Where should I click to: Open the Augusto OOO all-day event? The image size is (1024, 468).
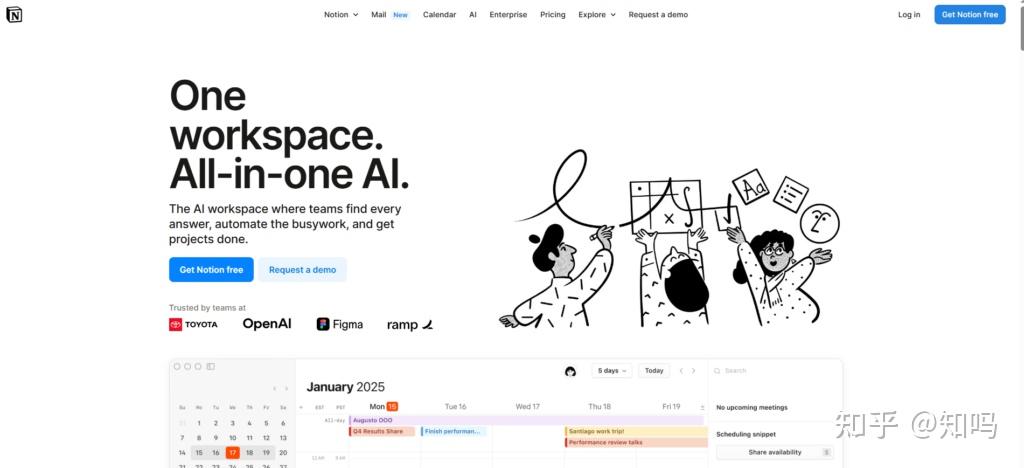coord(526,420)
